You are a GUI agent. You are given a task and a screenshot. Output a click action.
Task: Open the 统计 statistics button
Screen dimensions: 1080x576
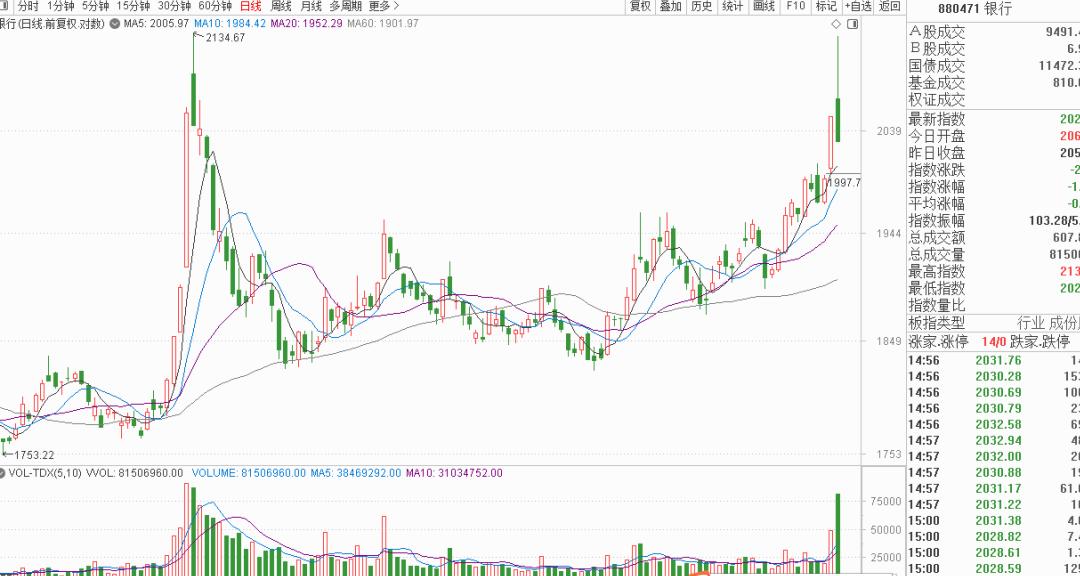732,6
